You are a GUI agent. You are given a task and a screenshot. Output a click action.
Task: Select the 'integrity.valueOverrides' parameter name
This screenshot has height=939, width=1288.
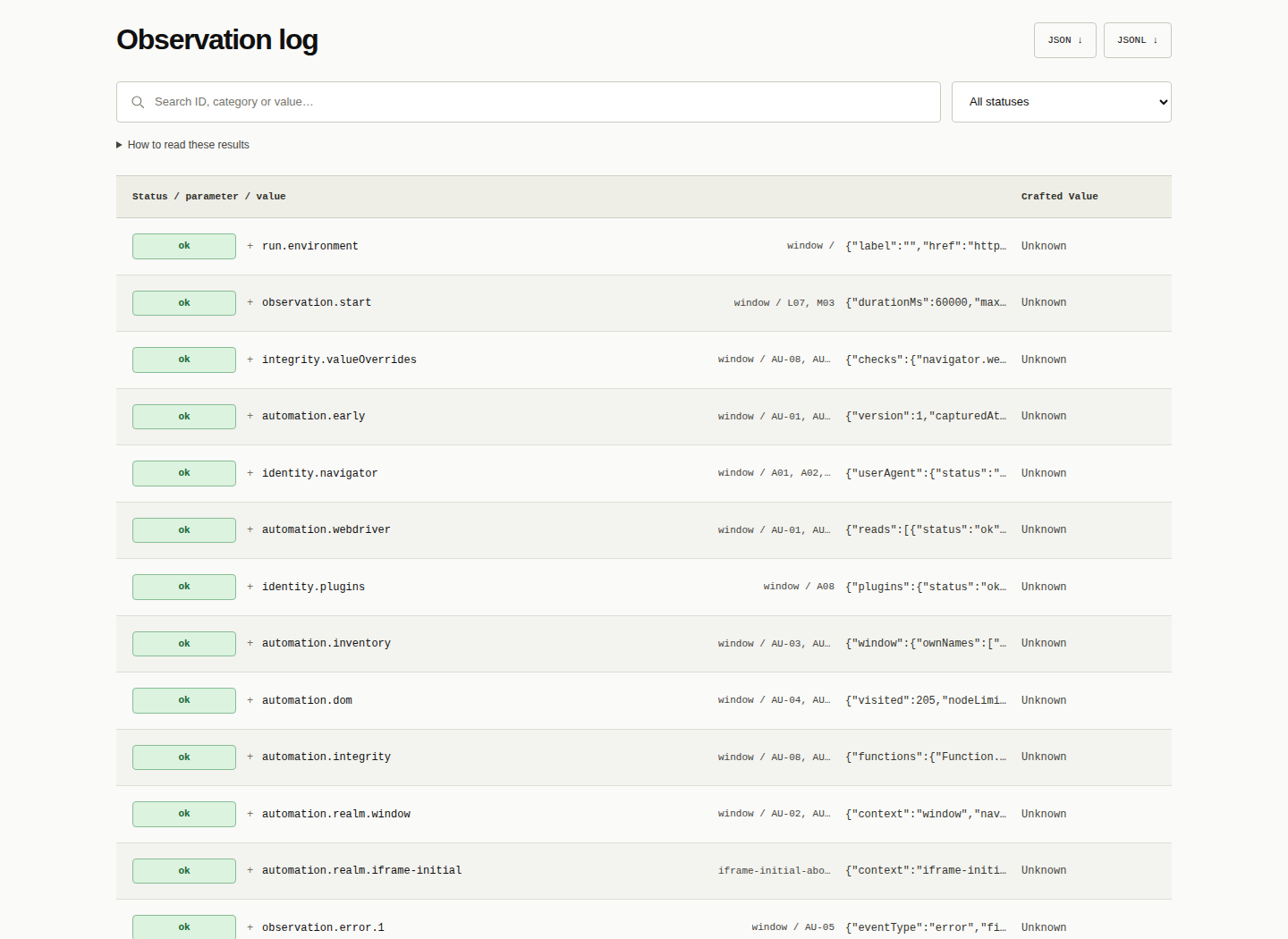pyautogui.click(x=339, y=360)
